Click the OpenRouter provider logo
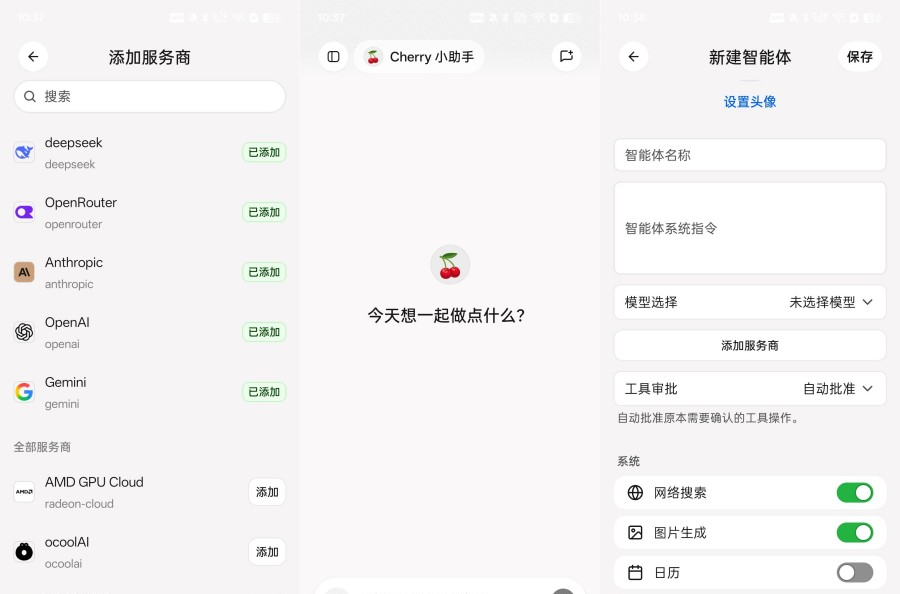The width and height of the screenshot is (900, 594). pos(24,212)
